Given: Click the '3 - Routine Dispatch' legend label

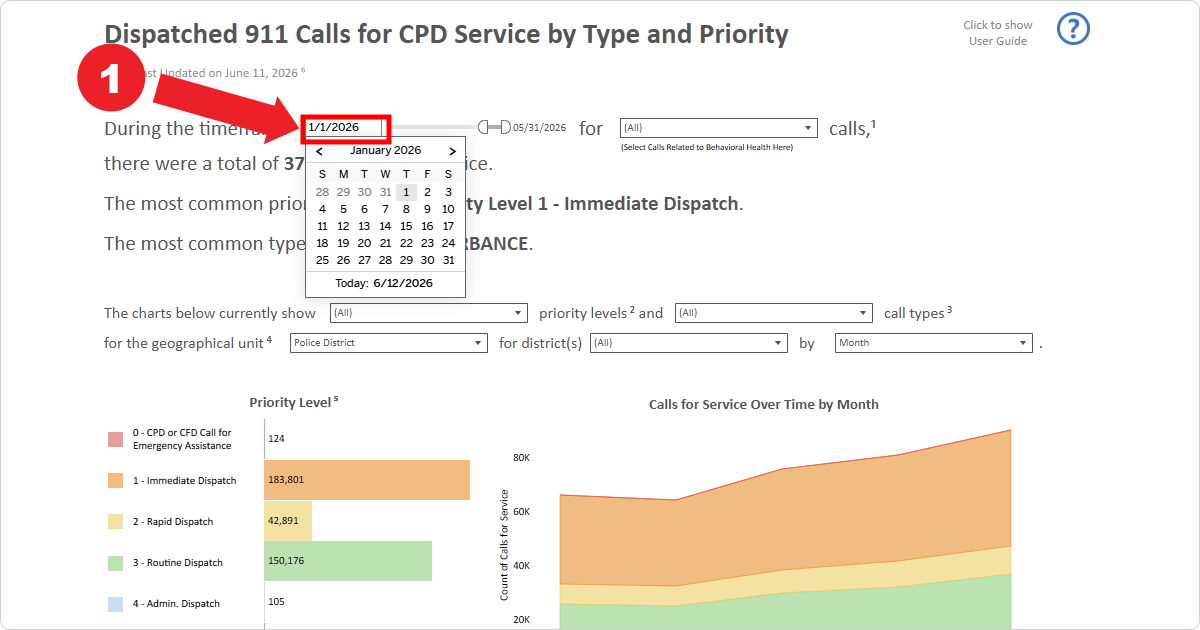Looking at the screenshot, I should click(177, 563).
